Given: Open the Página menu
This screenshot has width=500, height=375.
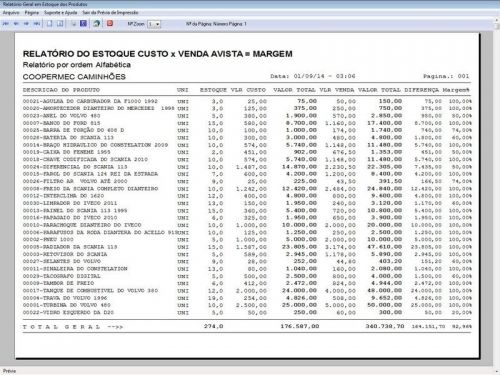Looking at the screenshot, I should pyautogui.click(x=32, y=13).
